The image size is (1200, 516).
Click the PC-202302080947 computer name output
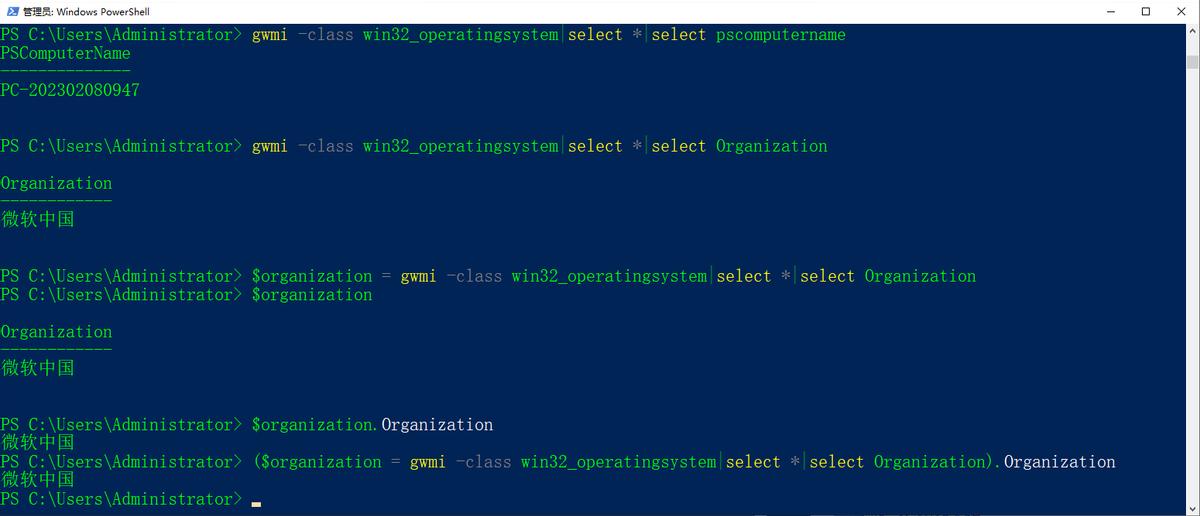(70, 90)
